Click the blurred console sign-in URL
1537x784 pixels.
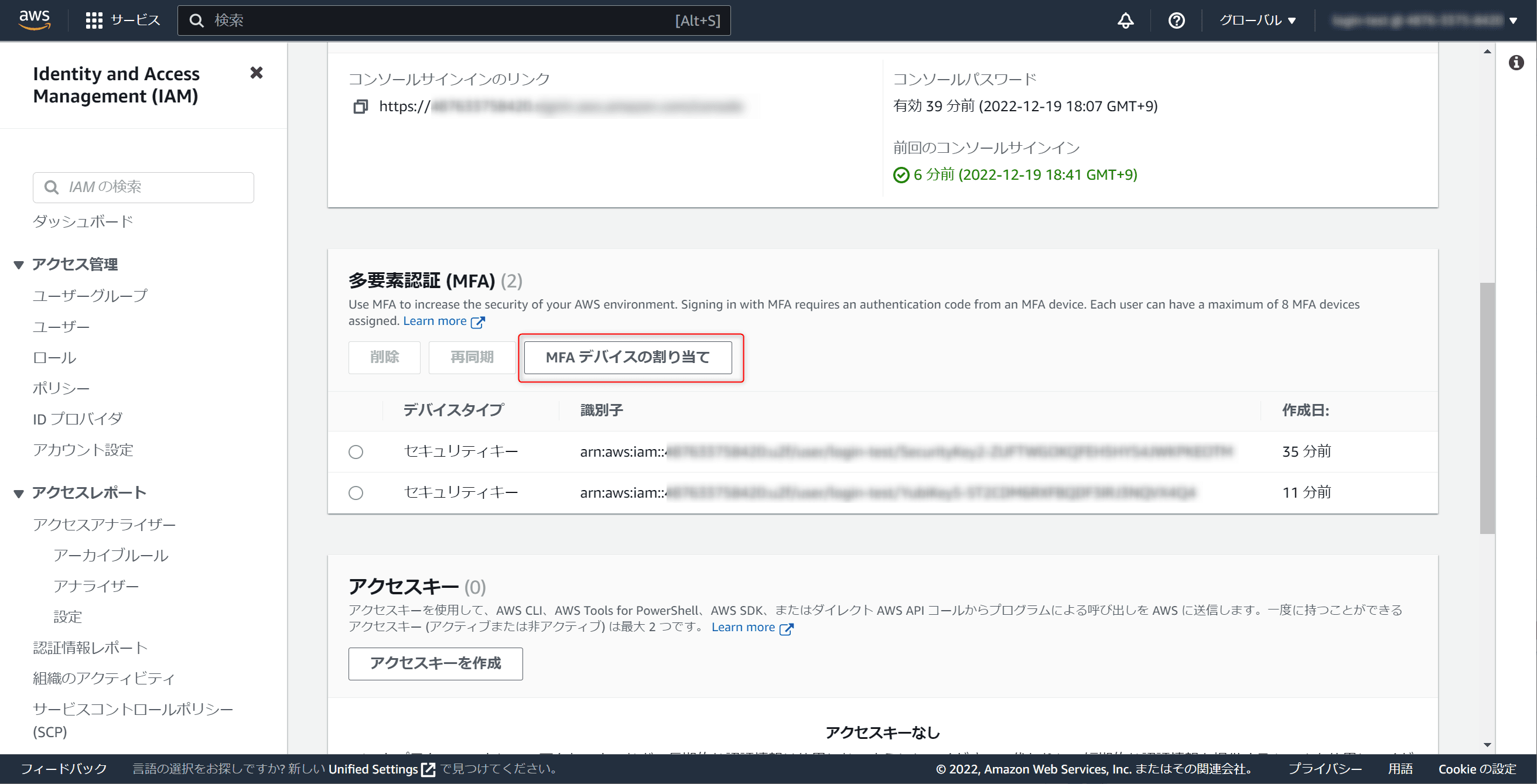click(x=561, y=107)
